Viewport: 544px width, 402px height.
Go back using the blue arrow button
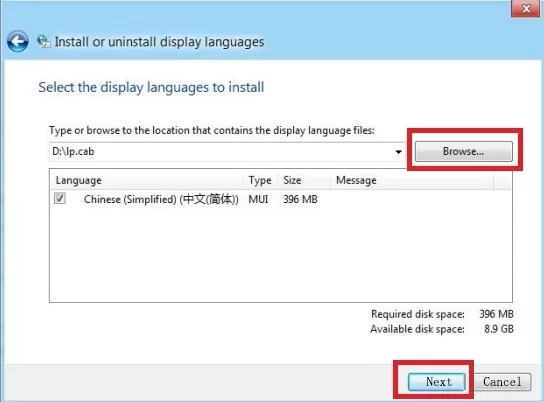click(x=17, y=42)
